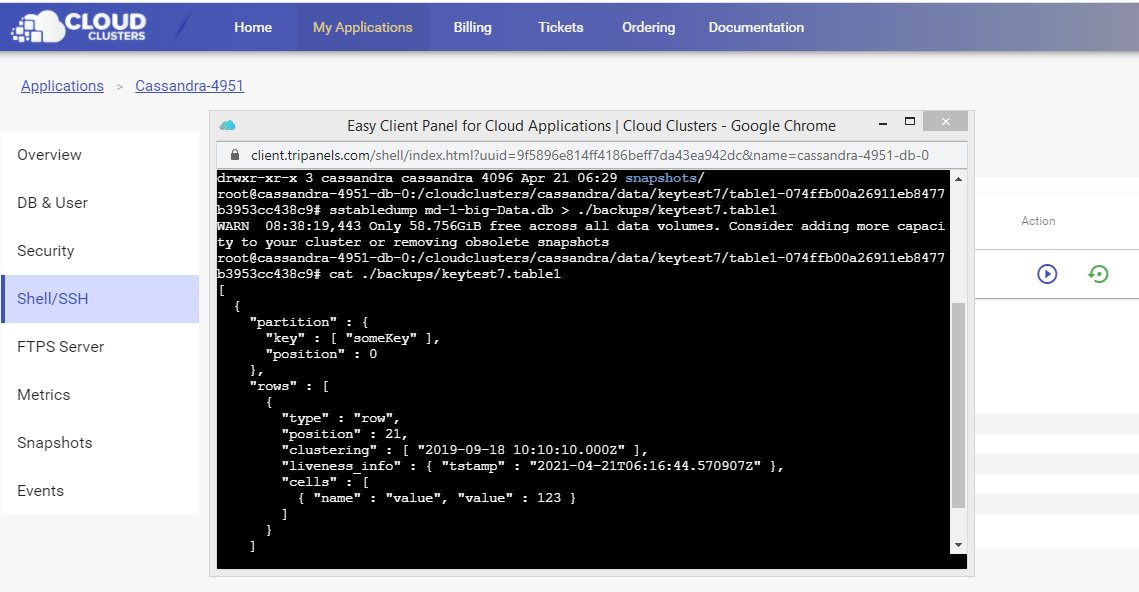
Task: Open Overview in the sidebar
Action: 100,155
